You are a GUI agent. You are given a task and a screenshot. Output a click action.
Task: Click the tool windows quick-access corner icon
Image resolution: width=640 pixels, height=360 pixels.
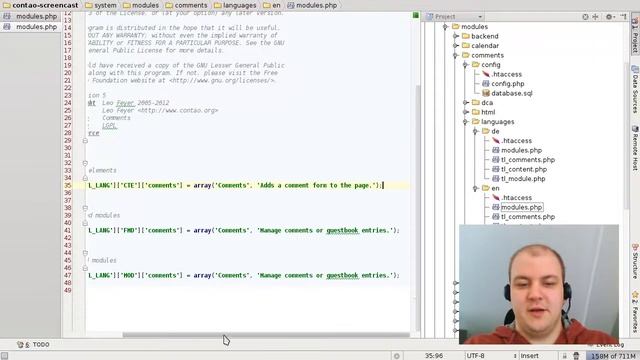[x=4, y=356]
